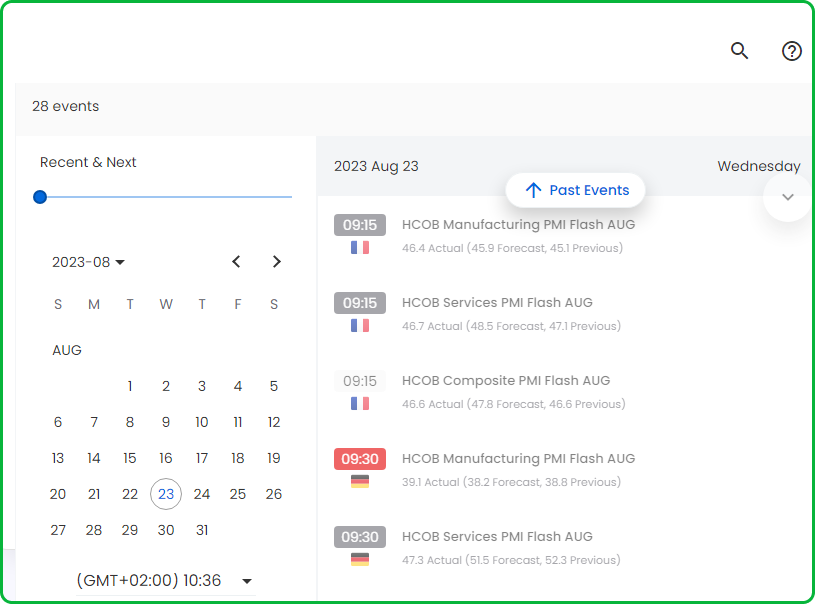Click the 09:15 badge on Services PMI row
Screen dimensions: 815x604
tap(360, 302)
